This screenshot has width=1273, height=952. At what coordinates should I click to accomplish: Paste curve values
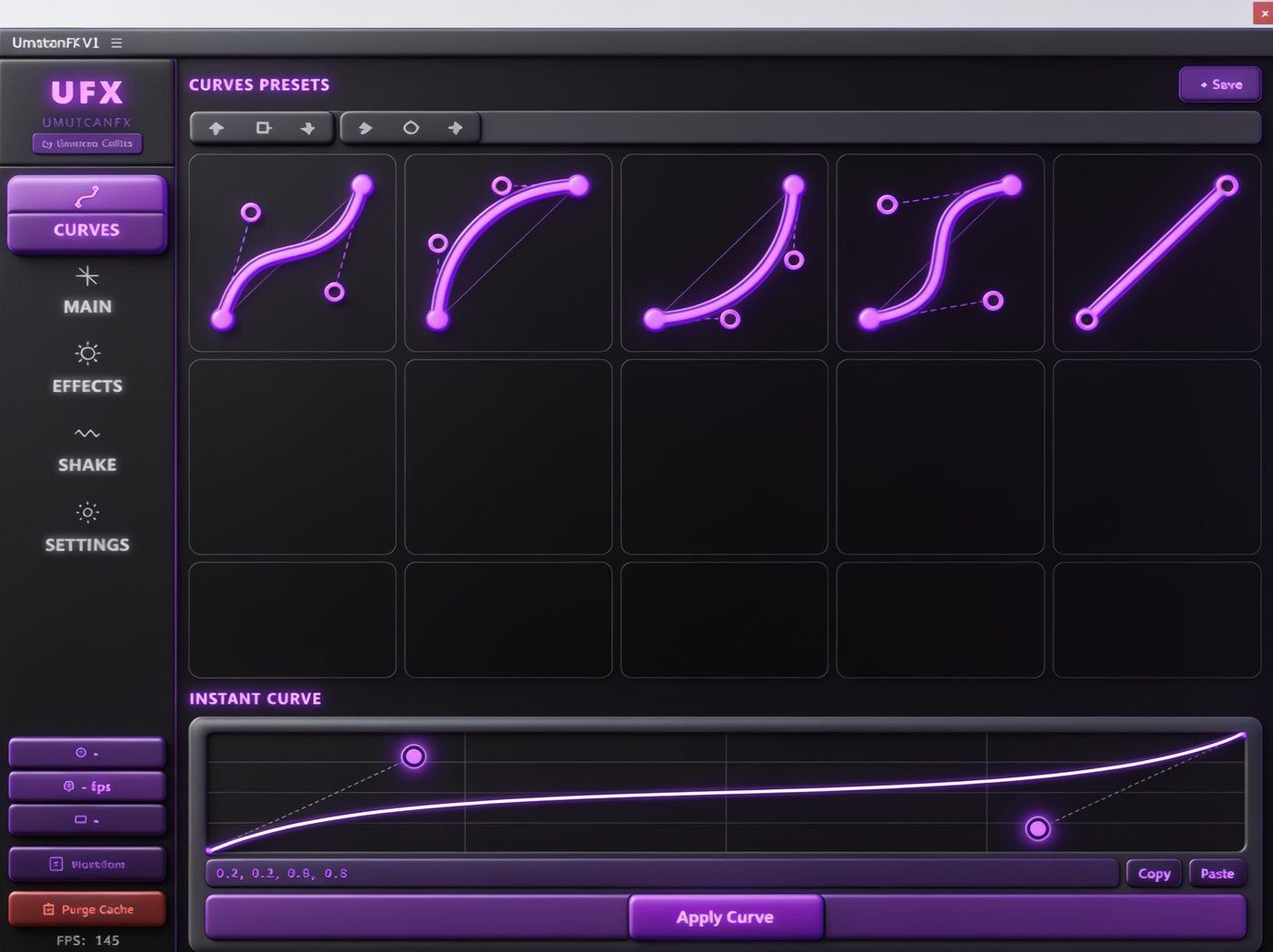[1217, 874]
